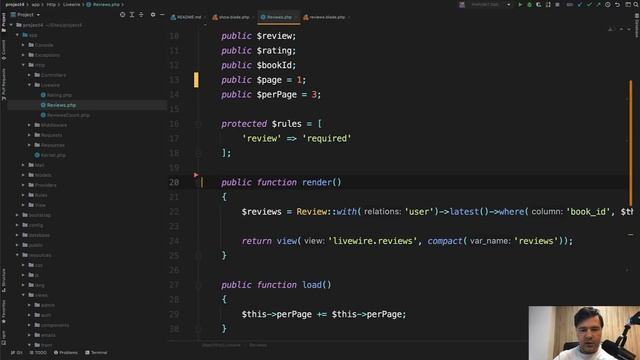Expand all nodes icon in Project panel

132,15
